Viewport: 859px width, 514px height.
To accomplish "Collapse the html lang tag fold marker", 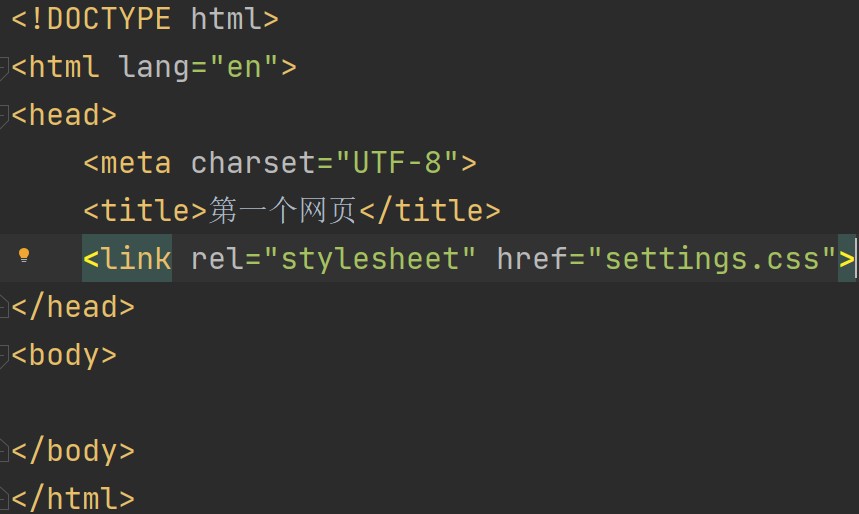I will click(x=3, y=68).
